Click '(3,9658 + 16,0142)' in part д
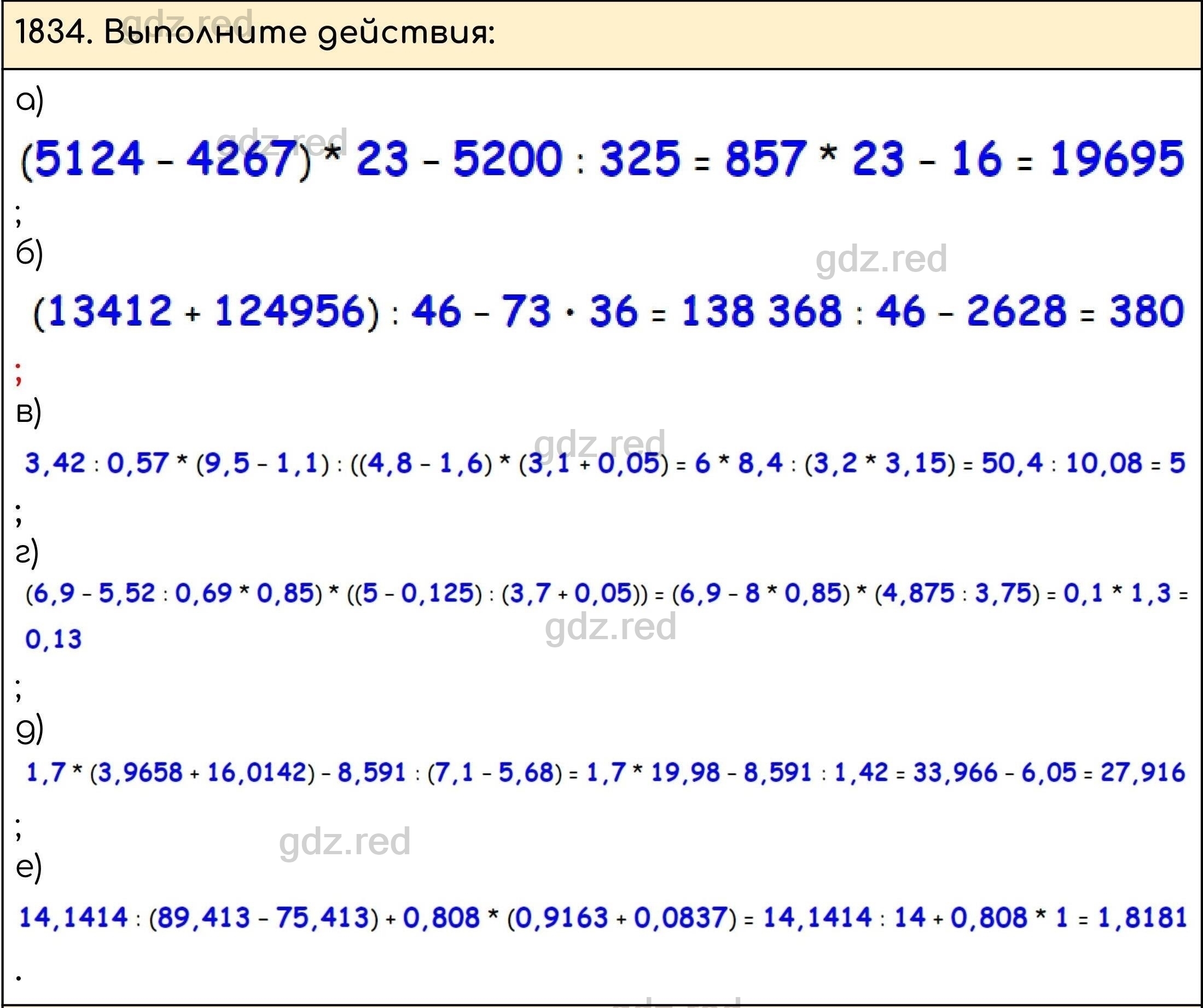This screenshot has height=1008, width=1203. pos(202,773)
